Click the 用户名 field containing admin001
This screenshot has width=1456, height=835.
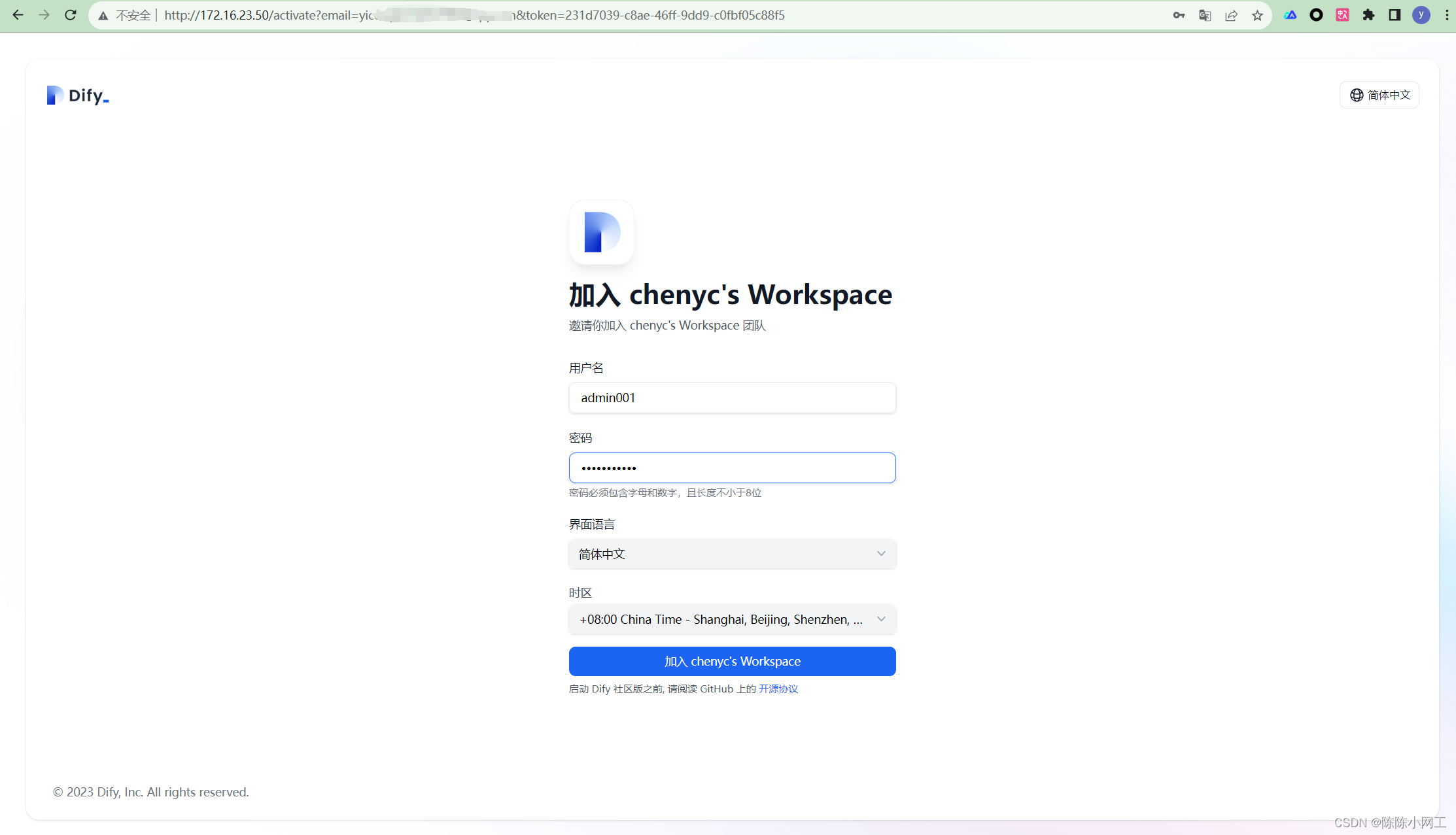click(732, 398)
